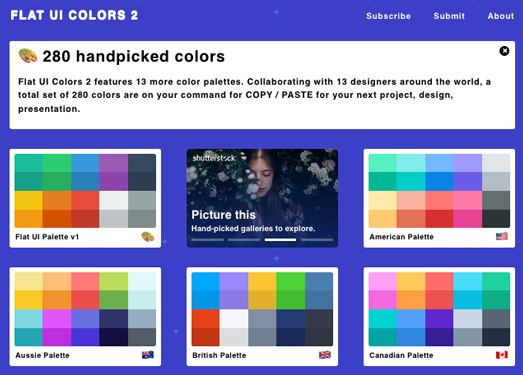The height and width of the screenshot is (375, 523).
Task: Select the first slide indicator on Shutterstock ad
Action: (x=207, y=240)
